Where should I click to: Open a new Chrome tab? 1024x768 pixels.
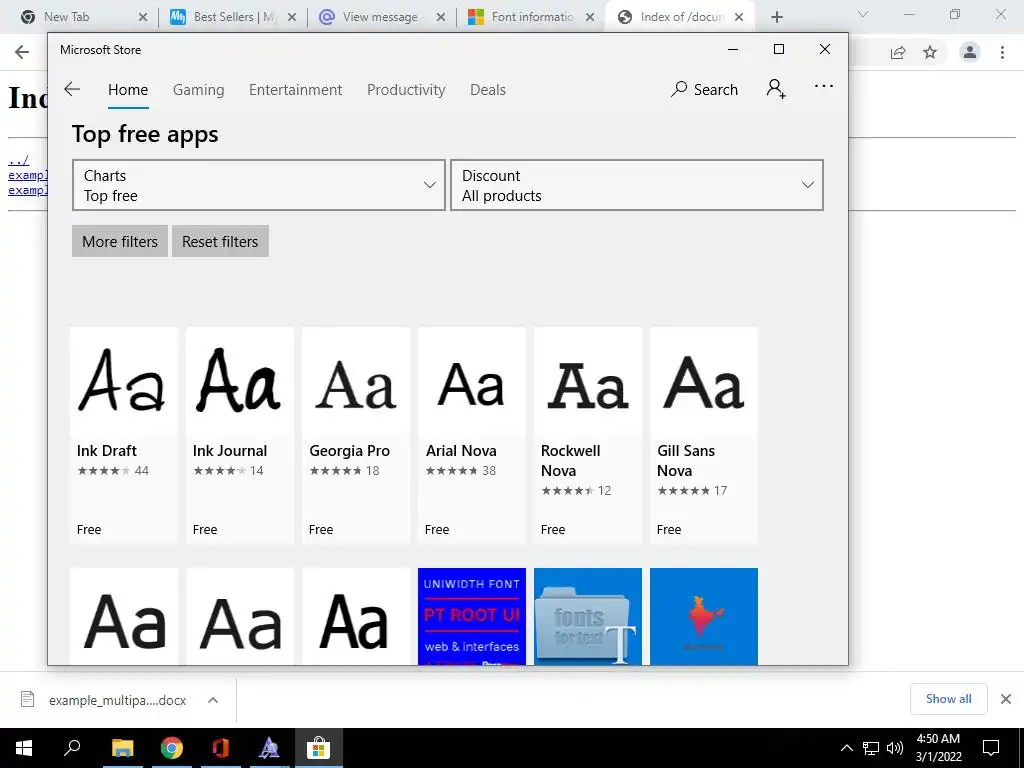[776, 17]
